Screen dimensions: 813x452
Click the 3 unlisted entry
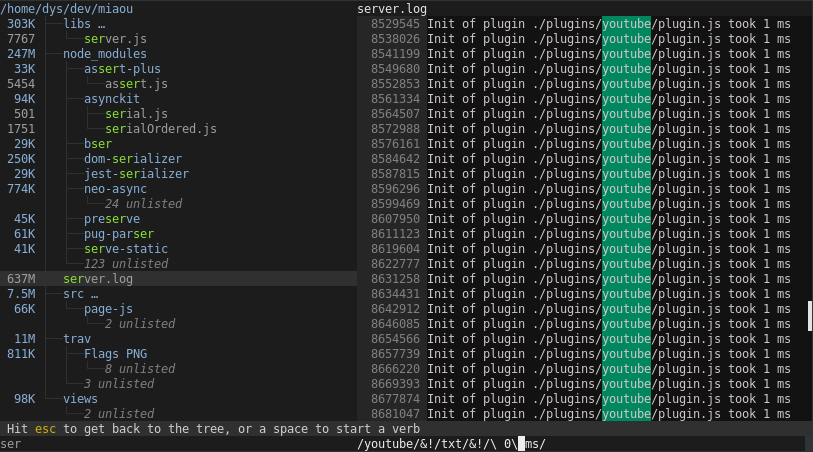click(x=119, y=385)
